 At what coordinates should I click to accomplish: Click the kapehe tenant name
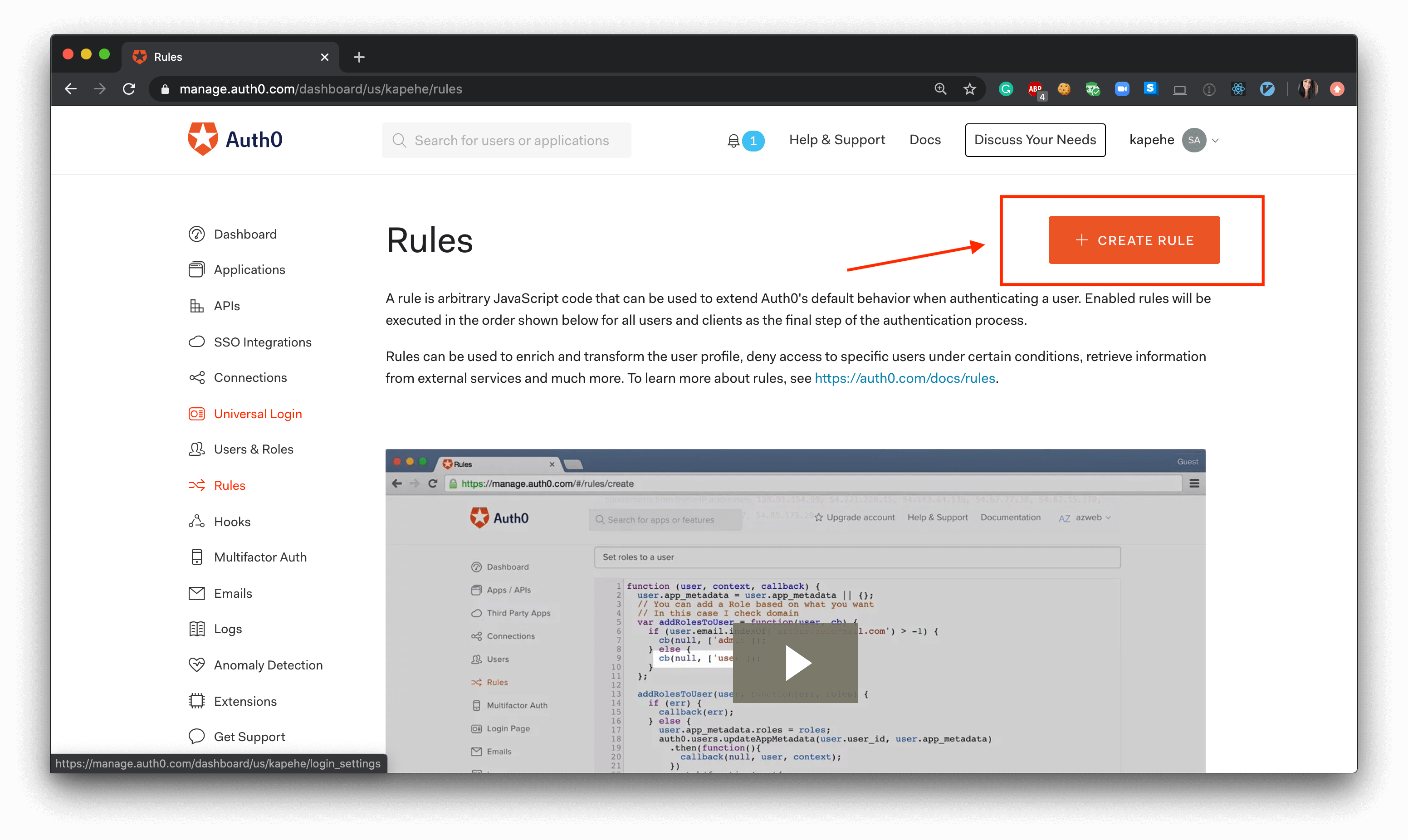pyautogui.click(x=1151, y=140)
